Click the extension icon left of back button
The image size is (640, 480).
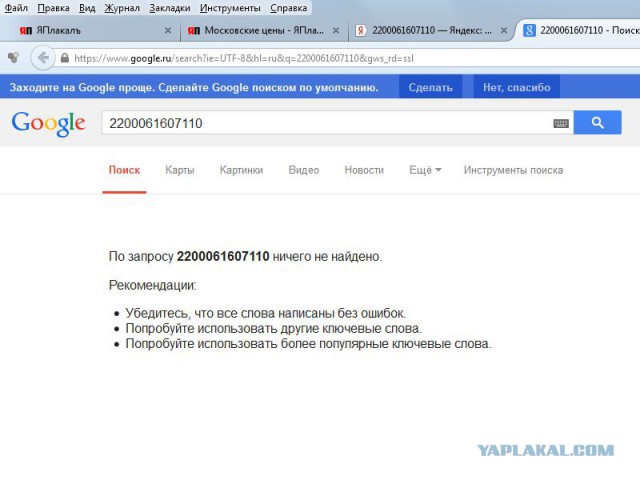pos(13,58)
